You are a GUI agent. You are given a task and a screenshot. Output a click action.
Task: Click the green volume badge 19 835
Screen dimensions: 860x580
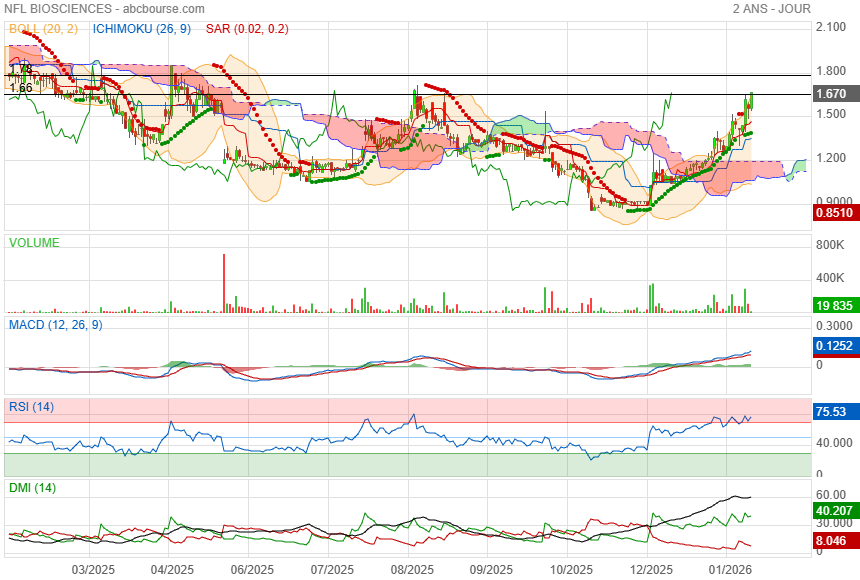click(834, 306)
